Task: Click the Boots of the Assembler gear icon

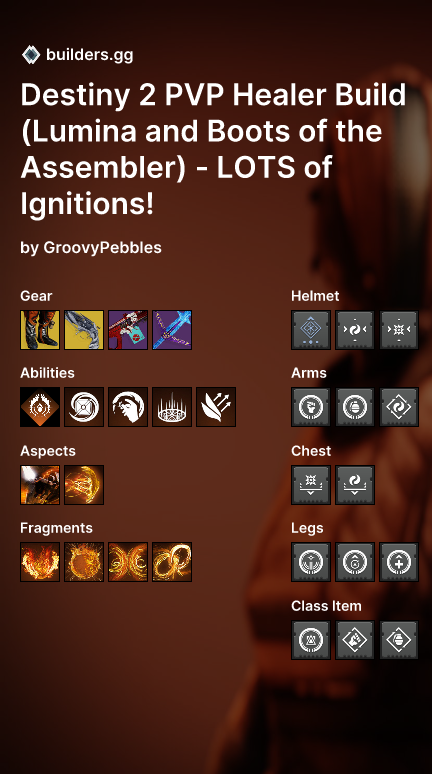Action: pos(40,330)
